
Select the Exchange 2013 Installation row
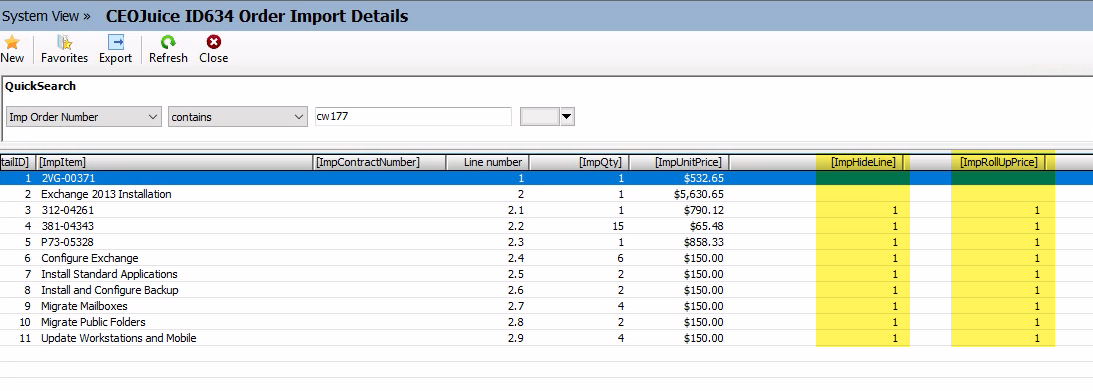[x=546, y=194]
